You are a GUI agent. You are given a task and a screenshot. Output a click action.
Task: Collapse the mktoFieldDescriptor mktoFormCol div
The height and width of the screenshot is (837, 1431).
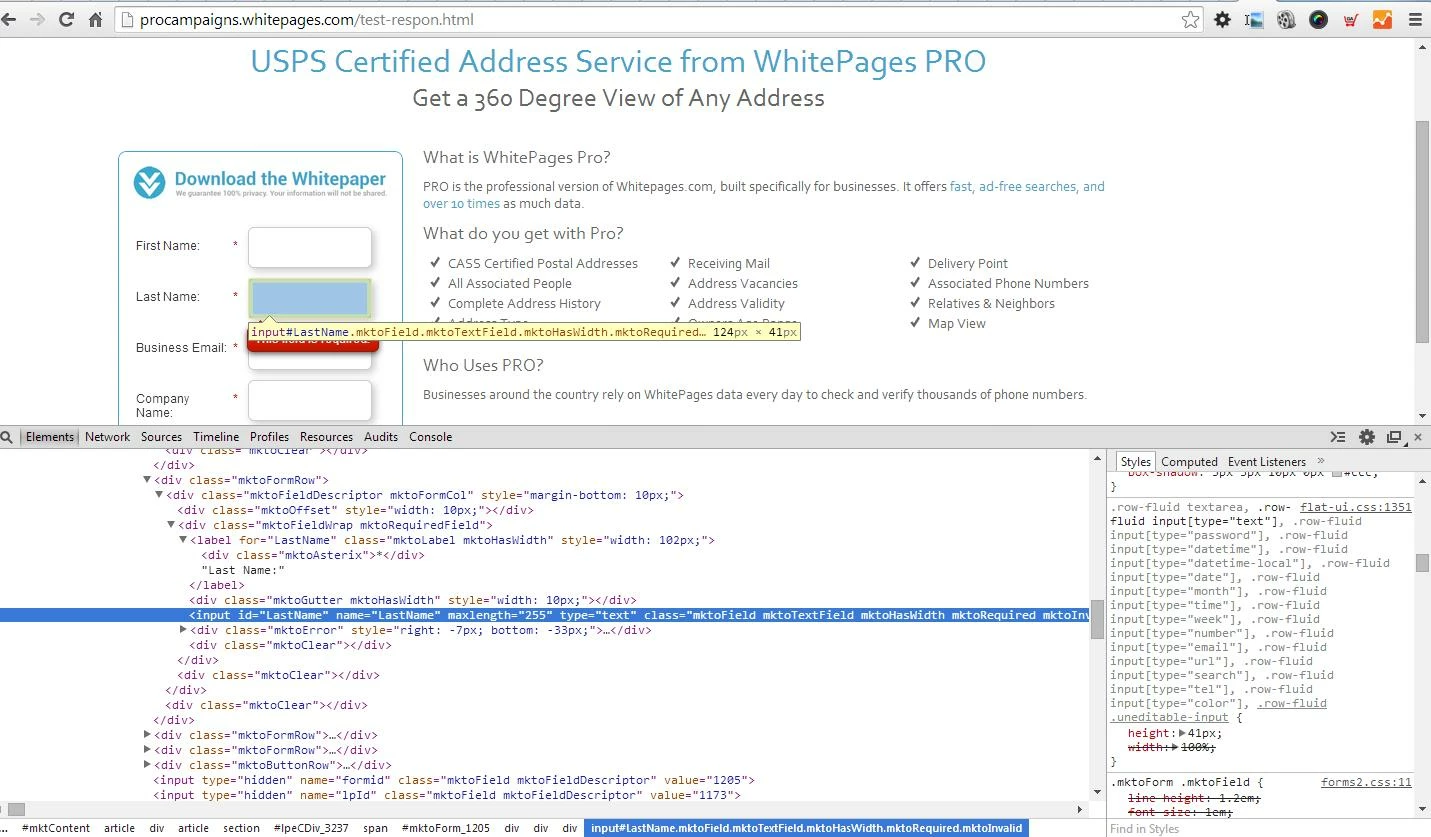(x=158, y=495)
